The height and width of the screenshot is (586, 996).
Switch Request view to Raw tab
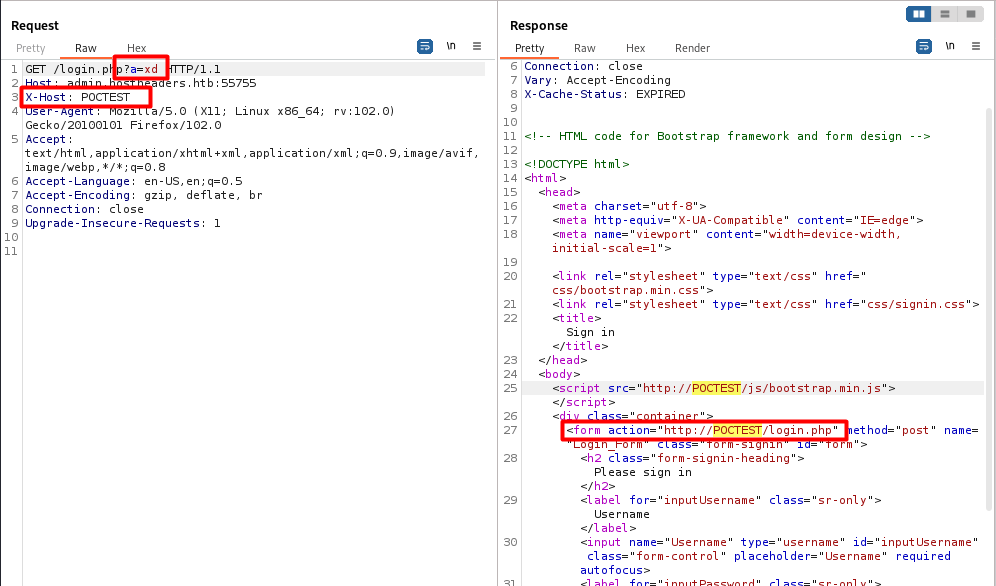pyautogui.click(x=86, y=48)
